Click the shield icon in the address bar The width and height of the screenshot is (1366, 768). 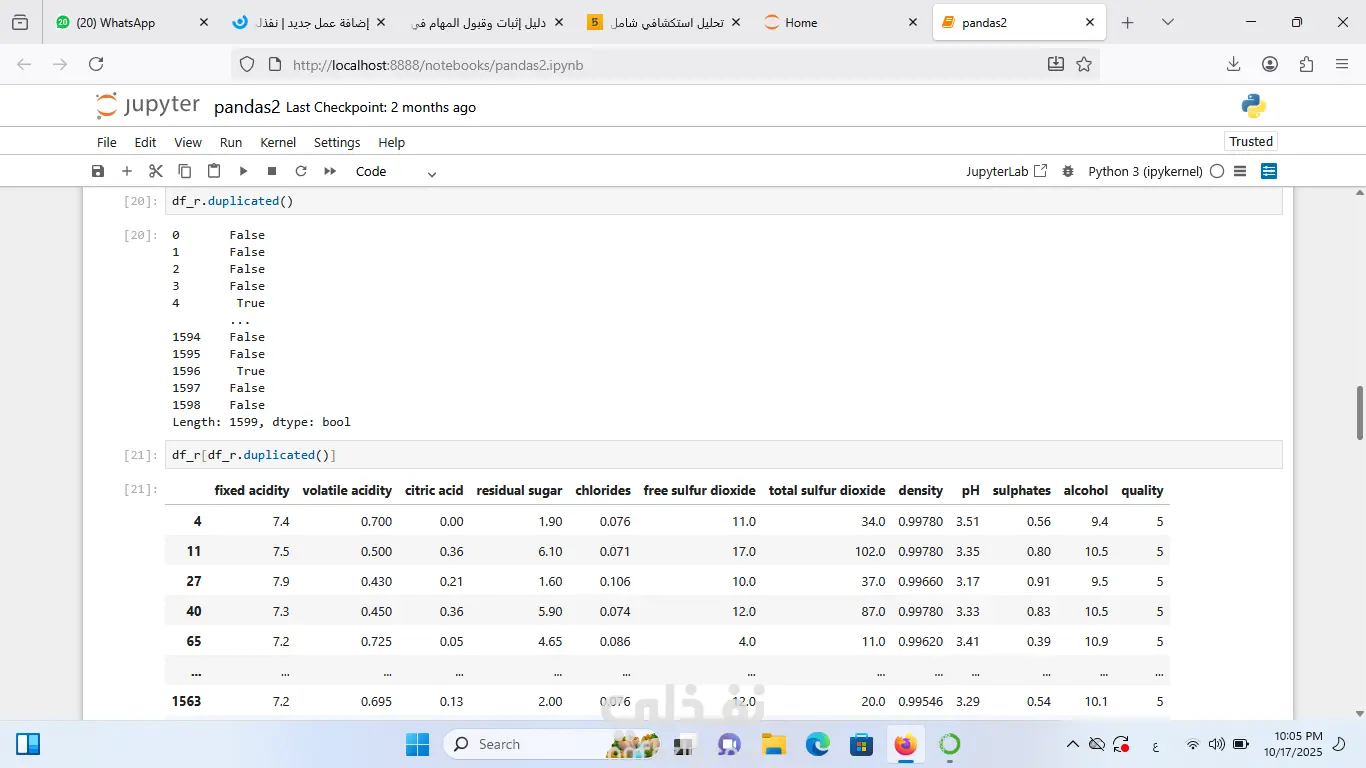pyautogui.click(x=247, y=65)
